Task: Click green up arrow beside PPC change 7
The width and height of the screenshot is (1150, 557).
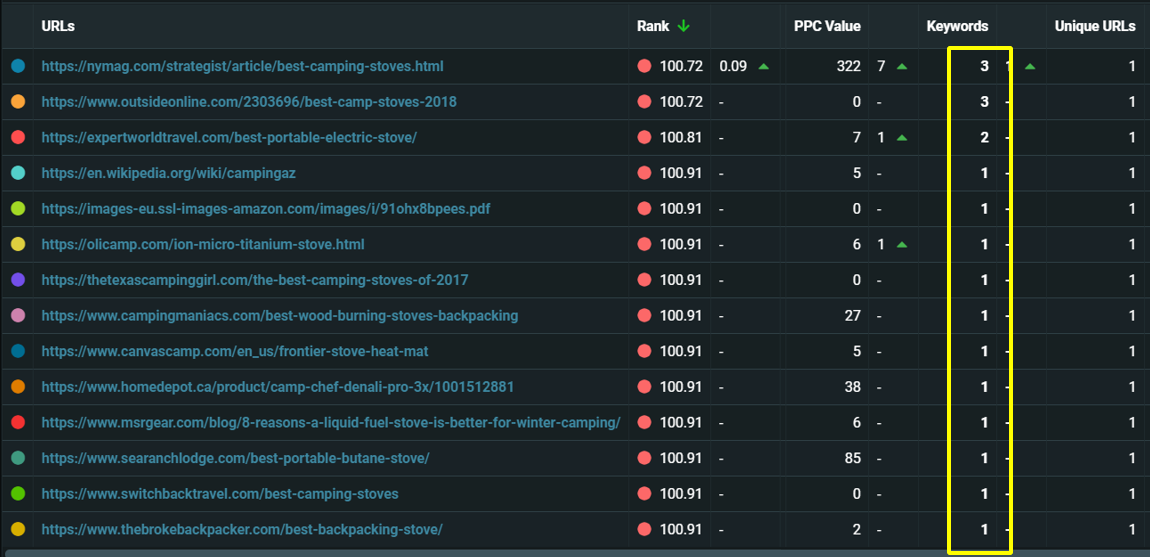Action: 901,66
